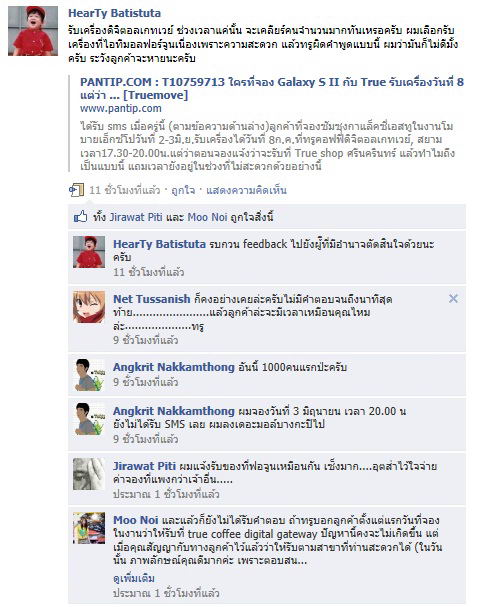Click Angkrit Nakkamthong's avatar on the 1000 comment

(89, 375)
